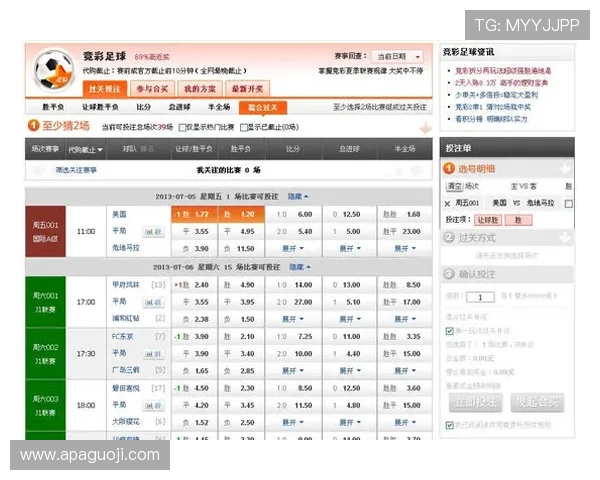600x480 pixels.
Task: Select 混合过关 play type tab
Action: coord(263,108)
